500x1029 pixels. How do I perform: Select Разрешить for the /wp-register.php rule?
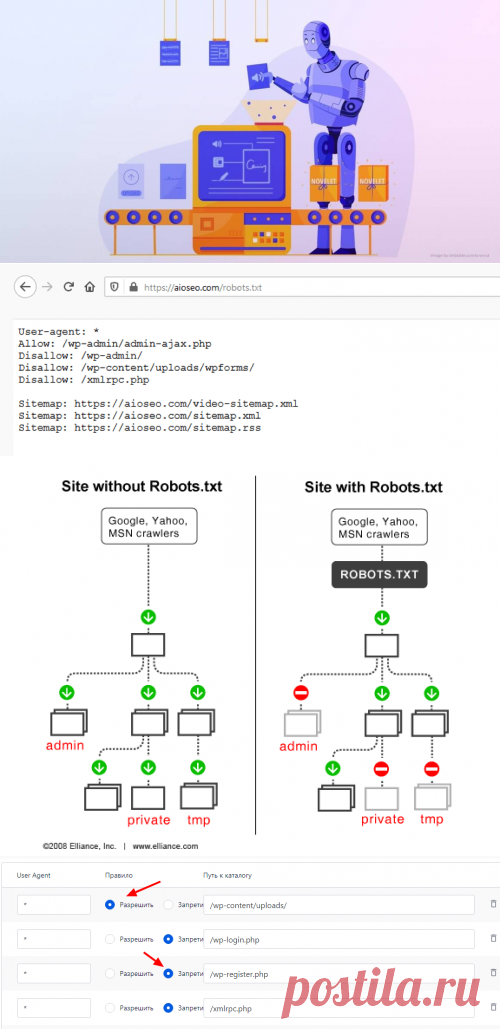coord(110,973)
